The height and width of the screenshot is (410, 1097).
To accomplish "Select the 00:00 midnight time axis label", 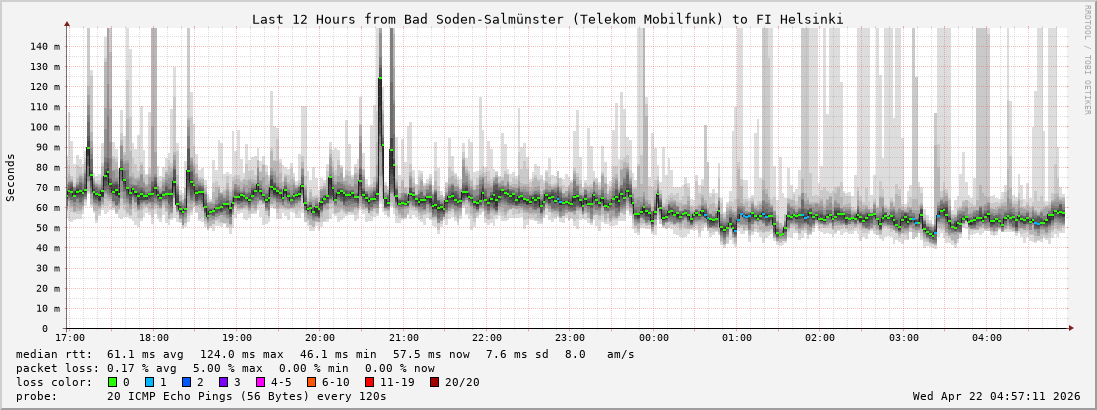I will pyautogui.click(x=653, y=338).
